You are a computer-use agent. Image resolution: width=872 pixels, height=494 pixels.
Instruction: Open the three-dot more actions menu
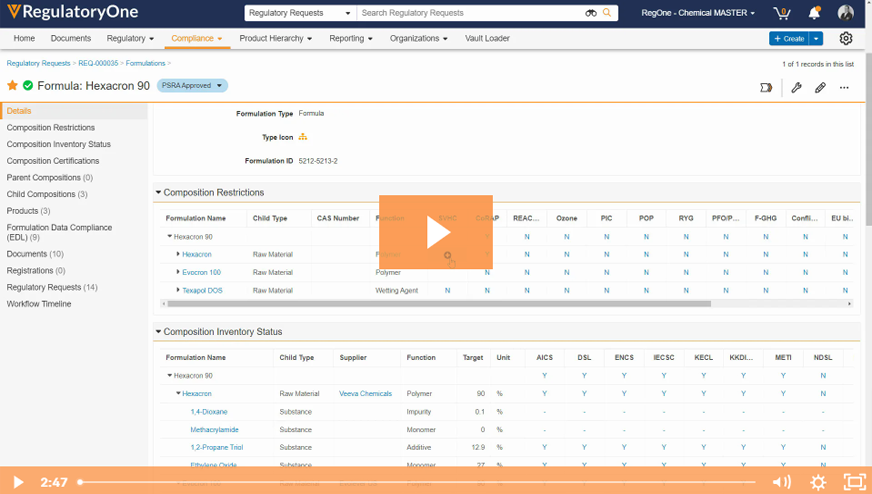coord(844,87)
